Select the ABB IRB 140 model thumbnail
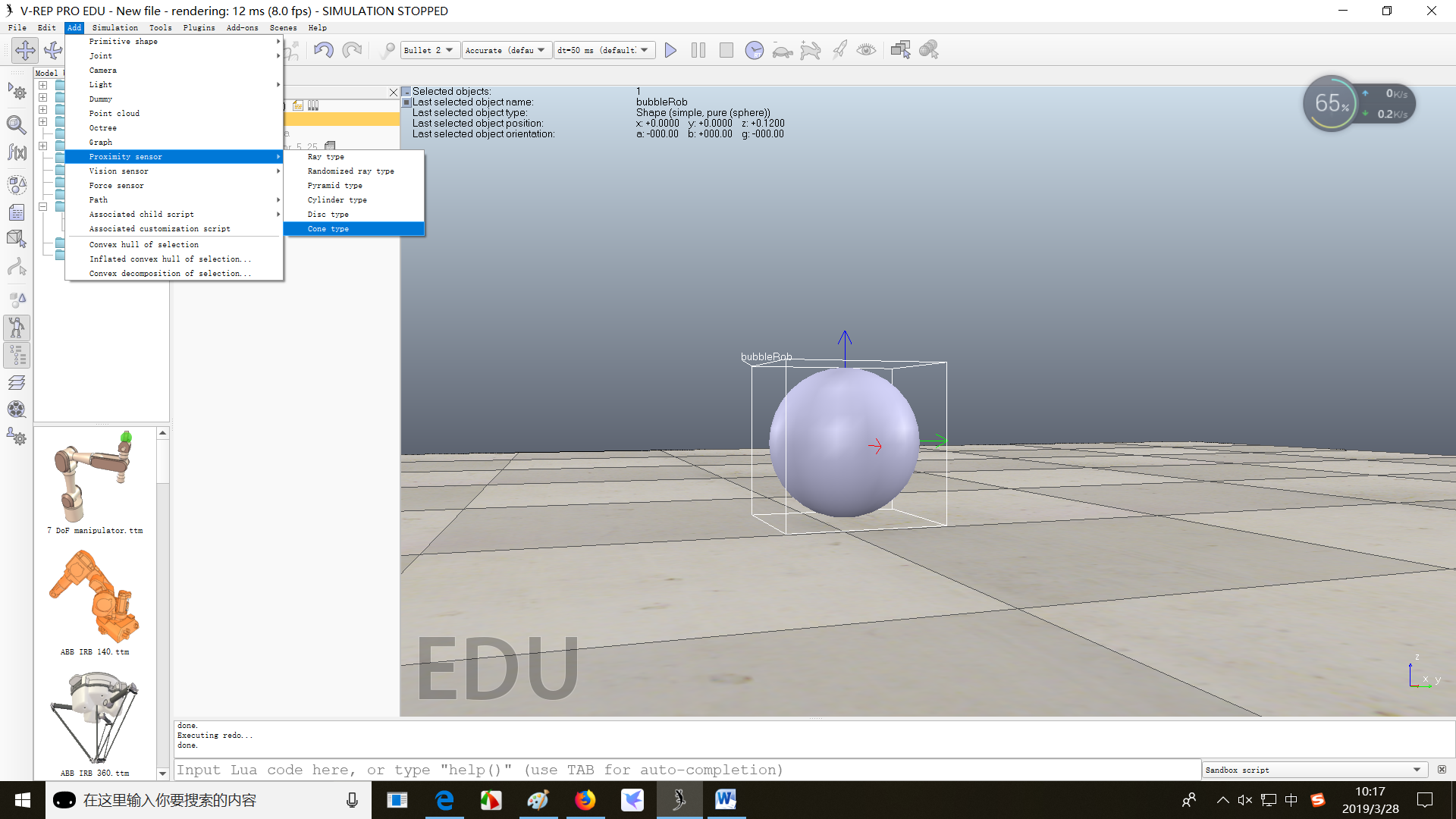This screenshot has height=819, width=1456. pos(95,599)
